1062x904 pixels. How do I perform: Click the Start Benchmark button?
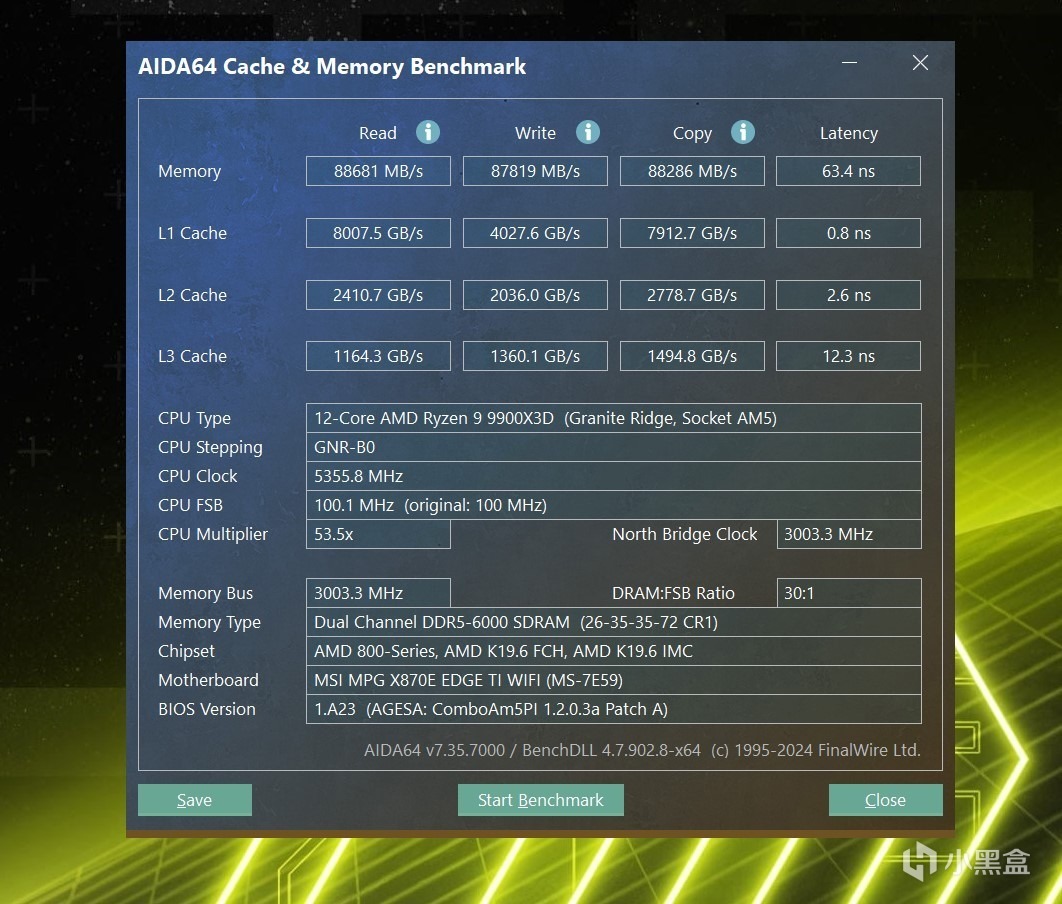click(x=540, y=800)
